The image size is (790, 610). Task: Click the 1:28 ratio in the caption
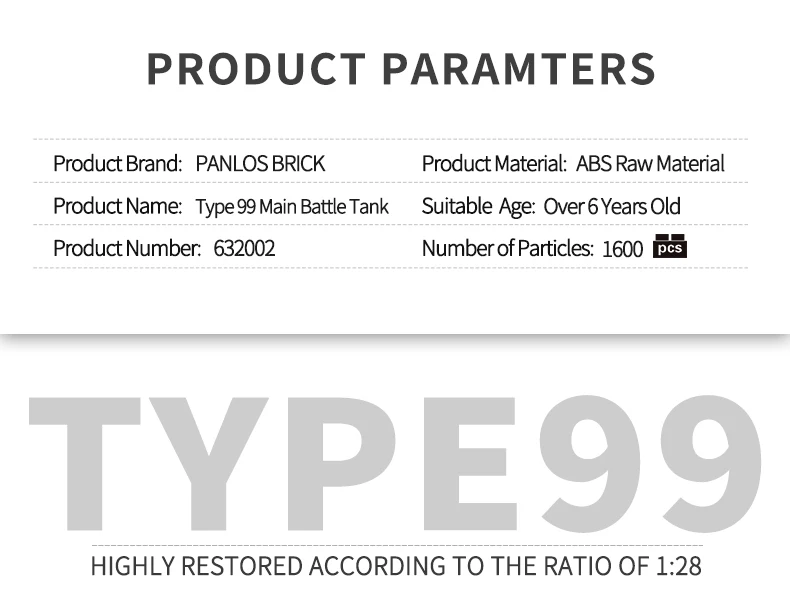tap(678, 566)
